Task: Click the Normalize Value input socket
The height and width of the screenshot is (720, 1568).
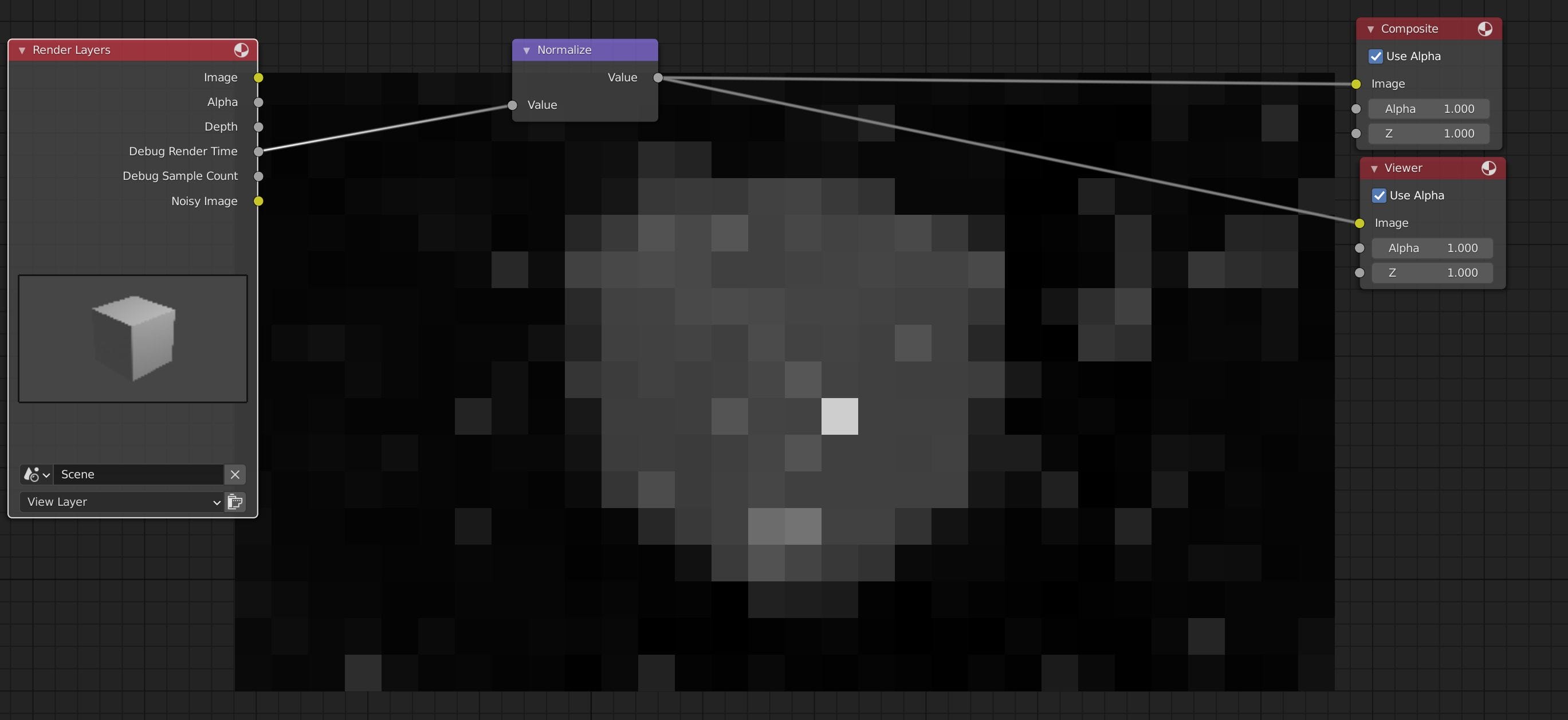Action: pos(513,105)
